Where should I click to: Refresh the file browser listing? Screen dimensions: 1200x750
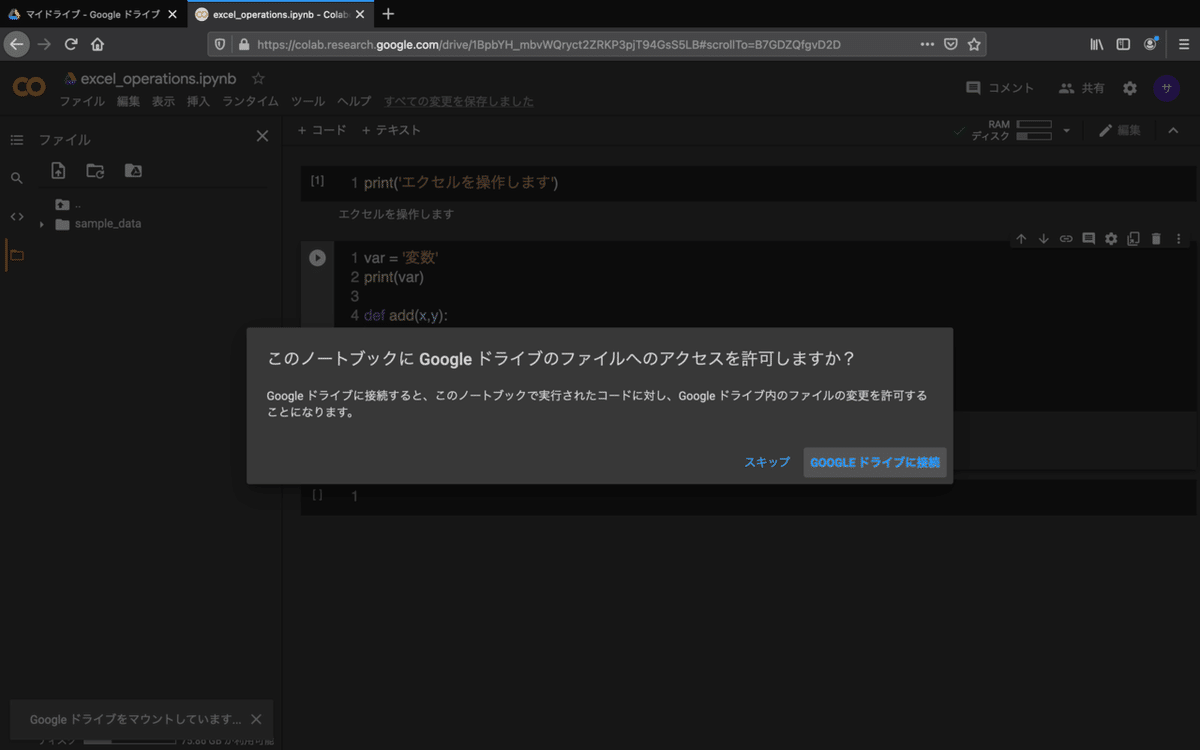(95, 171)
